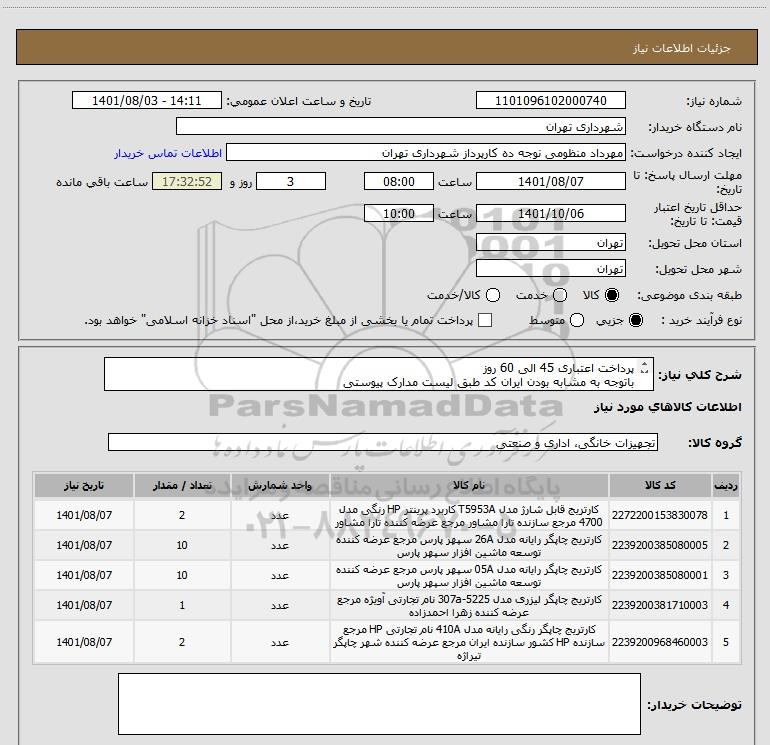
Task: Click the 410A HP color cartridge name
Action: (469, 642)
